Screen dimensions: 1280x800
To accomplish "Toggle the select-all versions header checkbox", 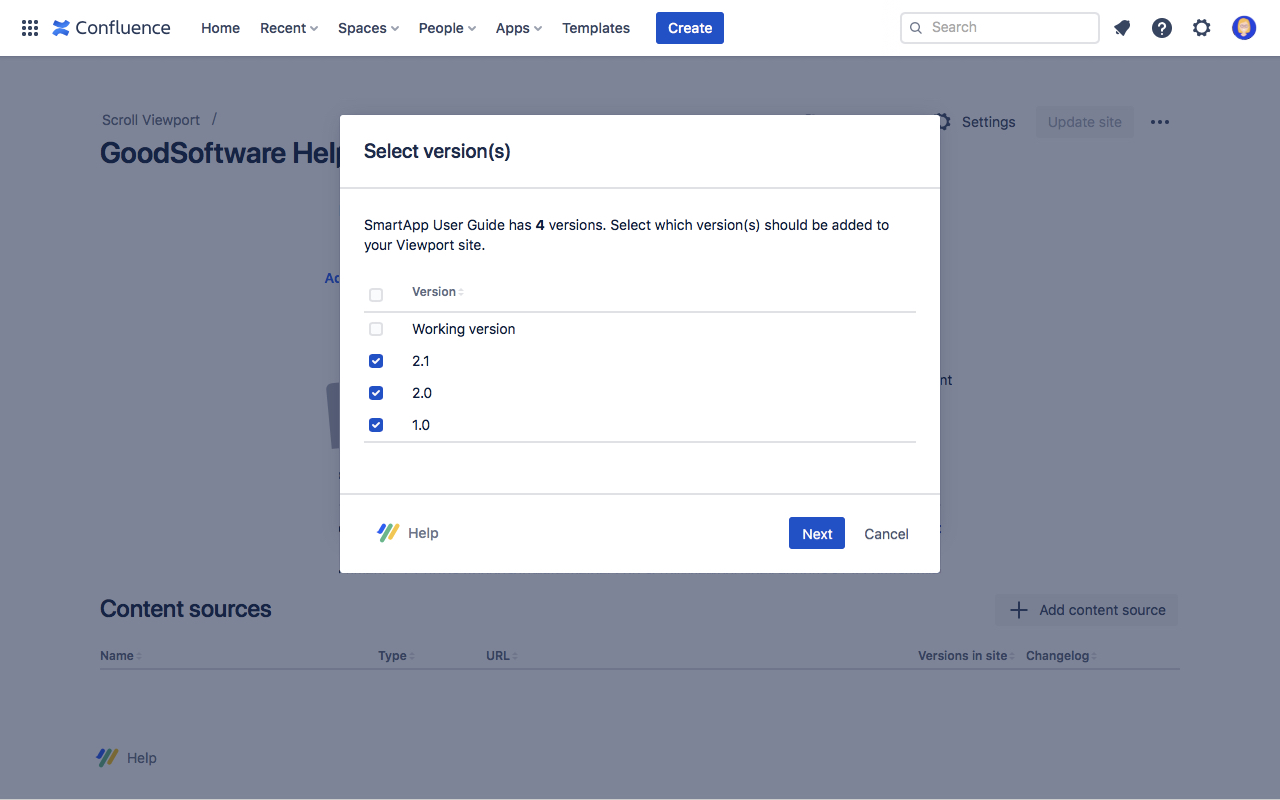I will point(376,295).
